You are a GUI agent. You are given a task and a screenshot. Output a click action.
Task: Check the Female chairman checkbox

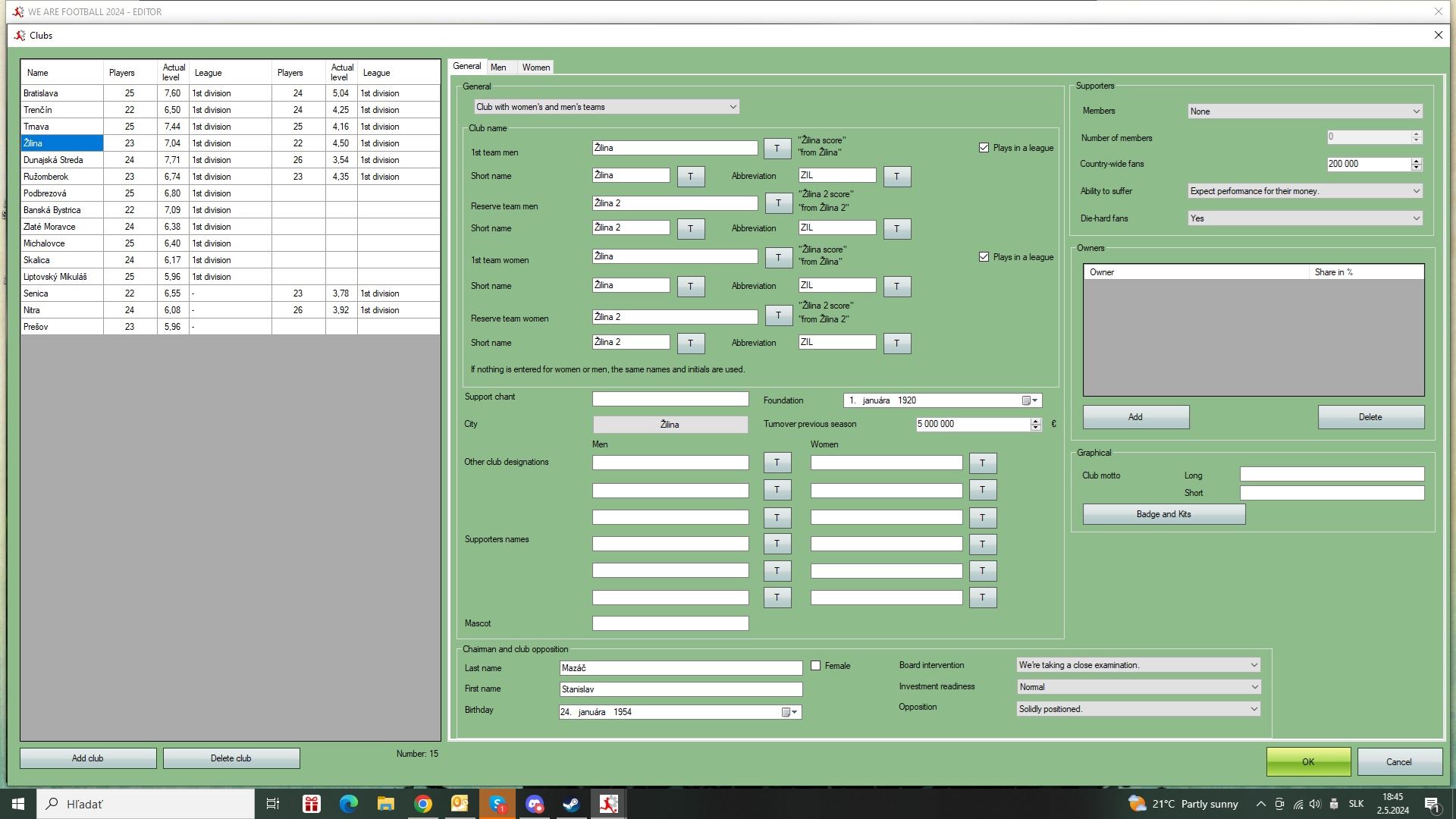816,666
